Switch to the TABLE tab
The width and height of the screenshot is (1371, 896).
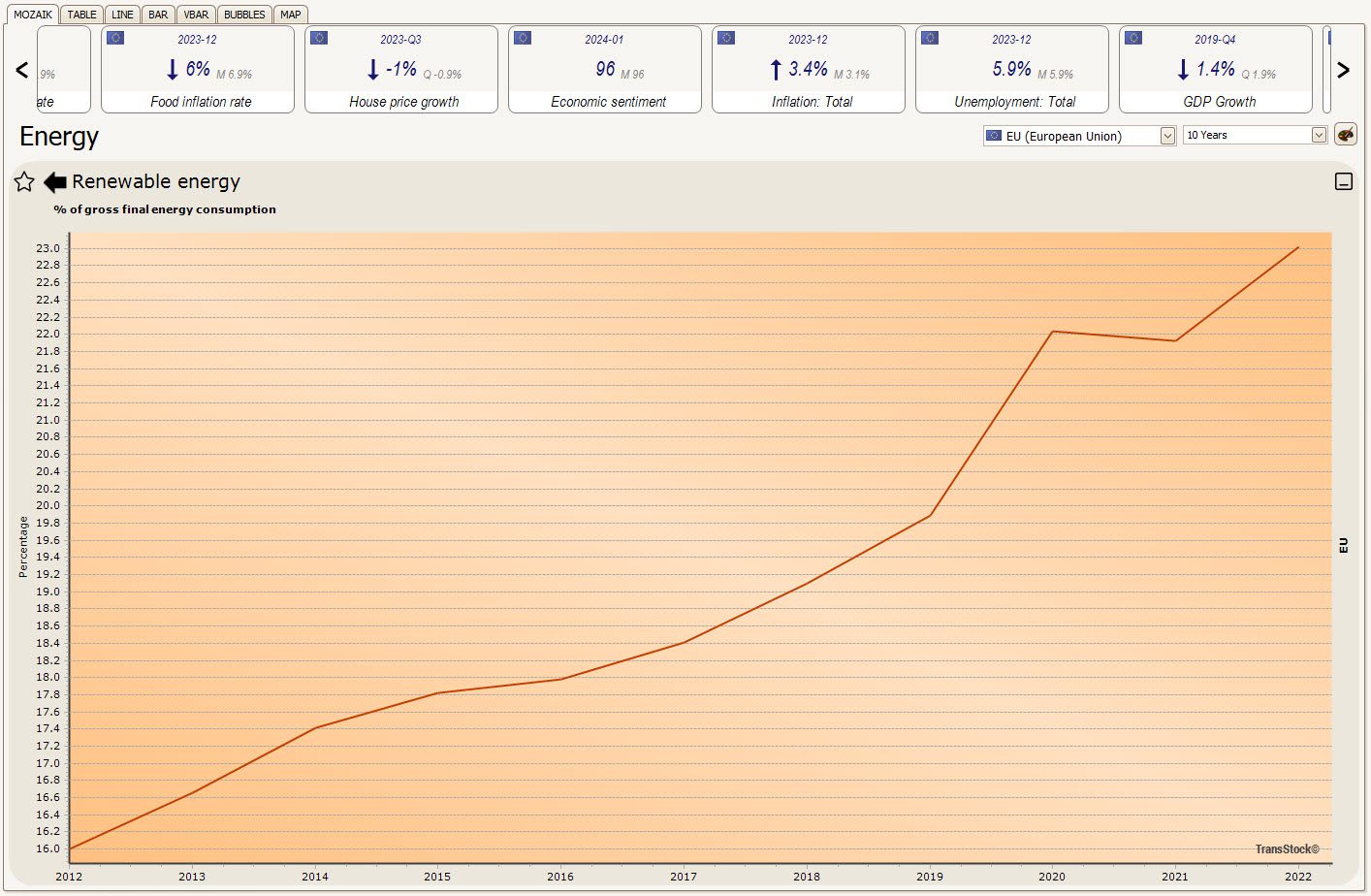coord(81,15)
